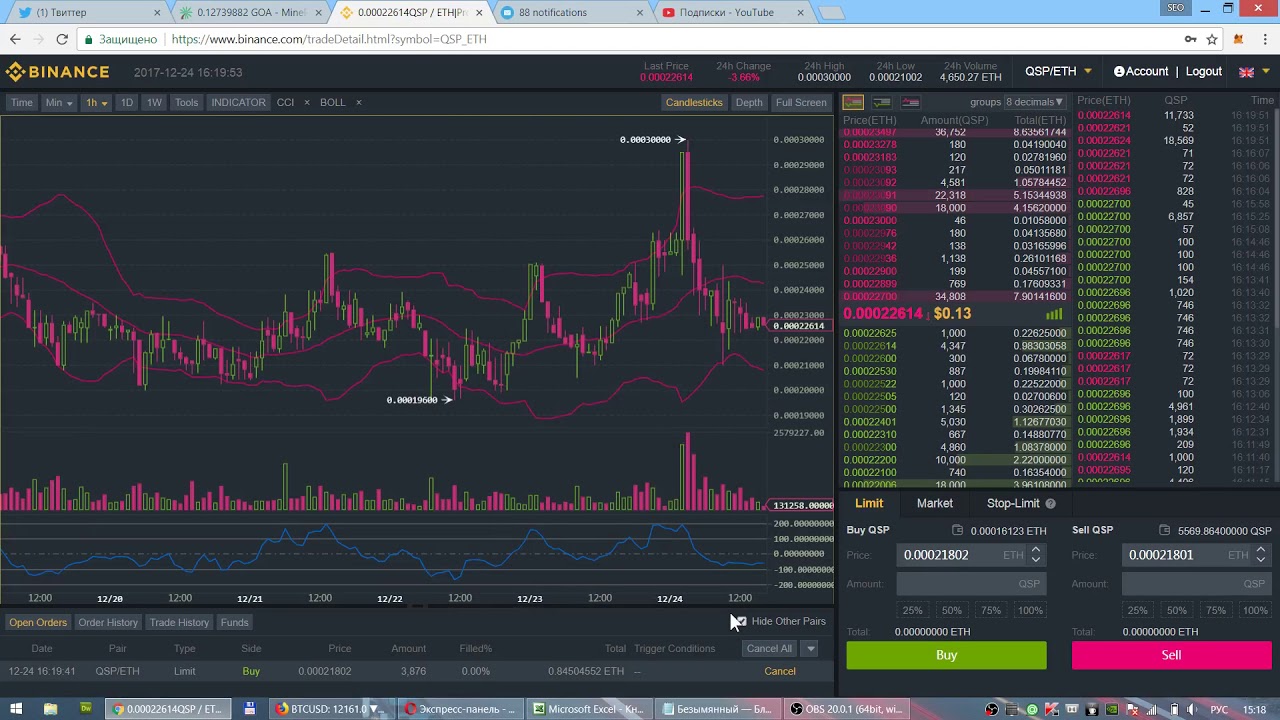Open the Funds tab
Viewport: 1280px width, 720px height.
coord(235,622)
